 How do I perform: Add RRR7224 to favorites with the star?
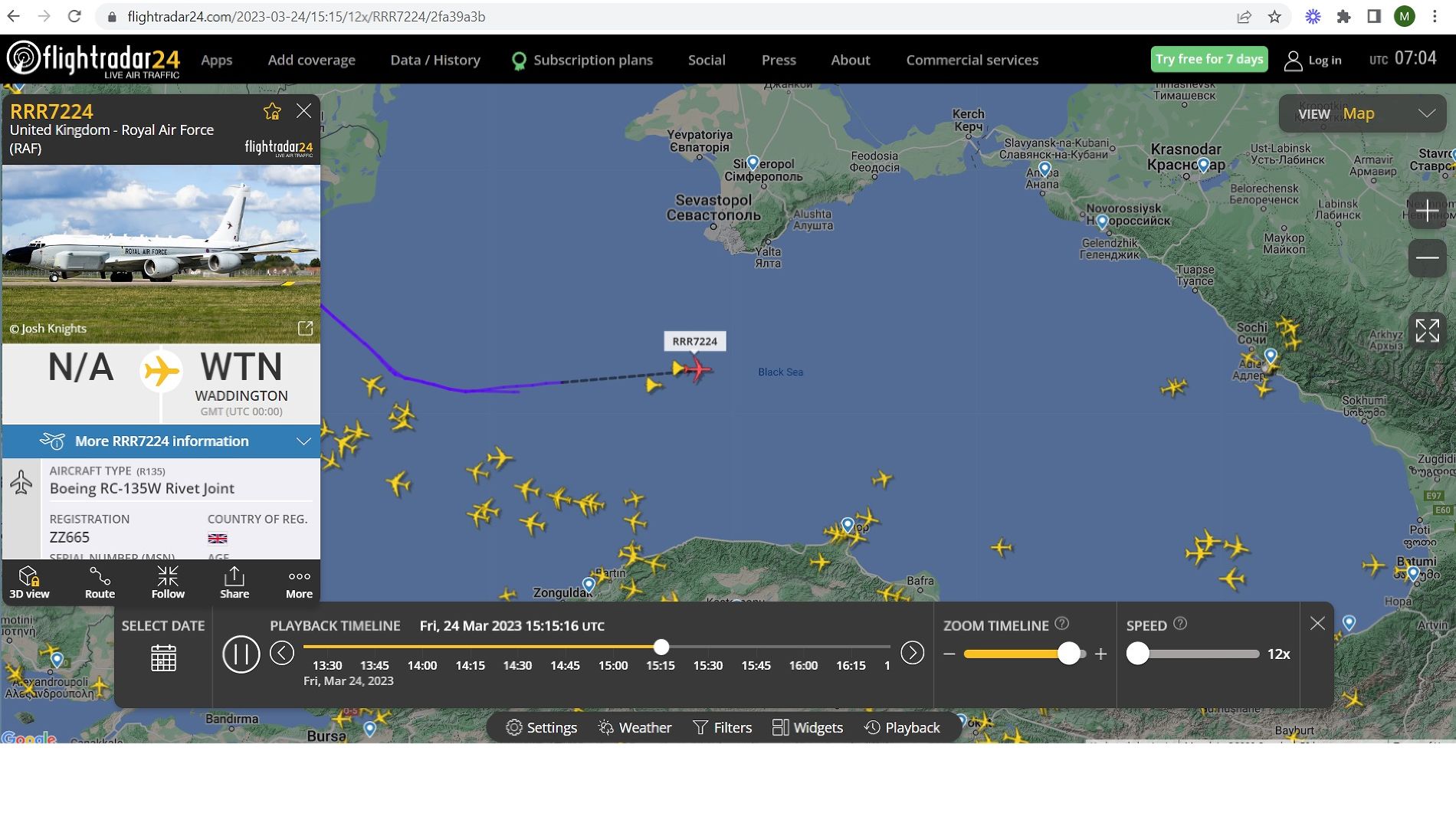(272, 112)
